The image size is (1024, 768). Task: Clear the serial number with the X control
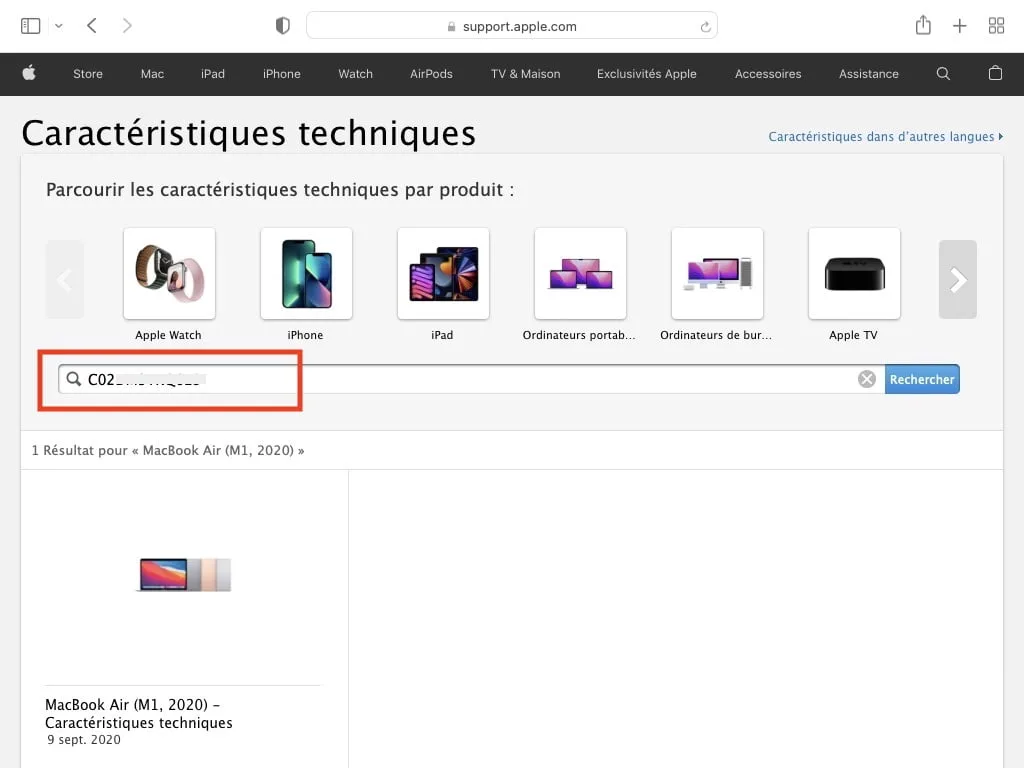click(866, 379)
